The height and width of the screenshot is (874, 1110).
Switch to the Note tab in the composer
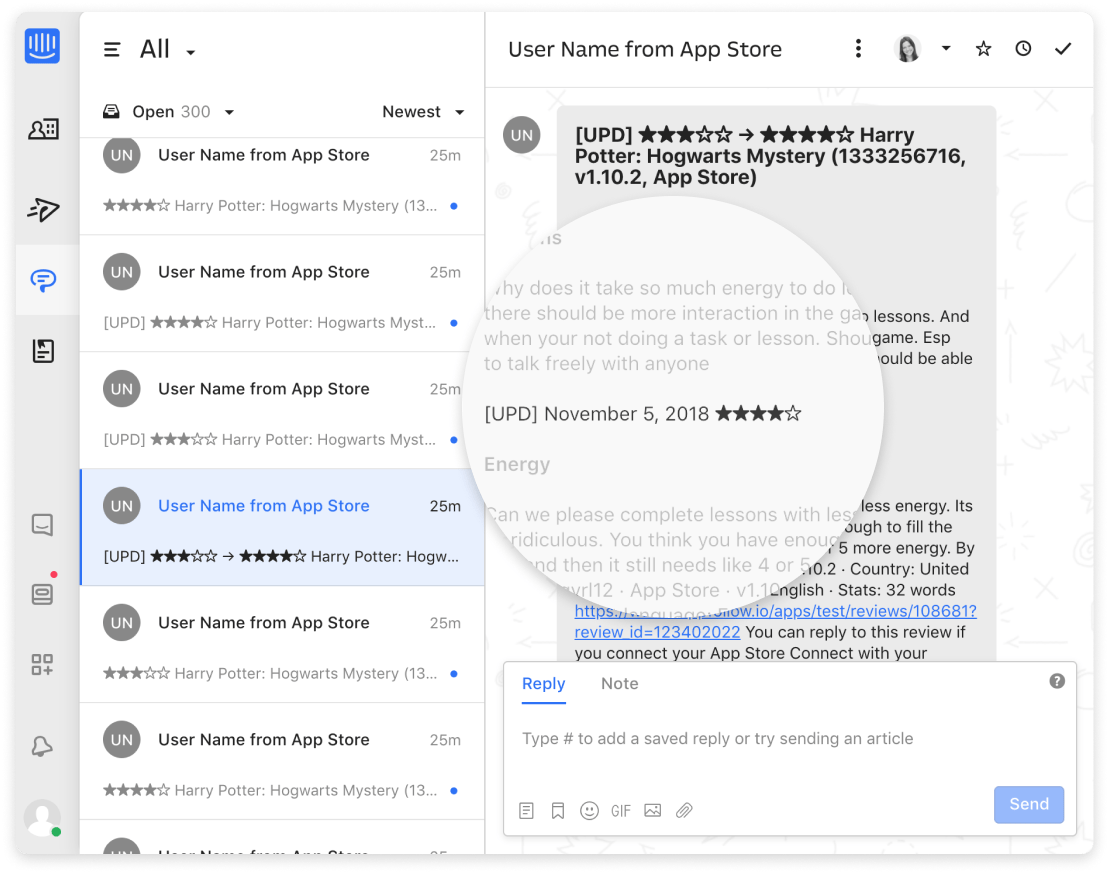[620, 684]
